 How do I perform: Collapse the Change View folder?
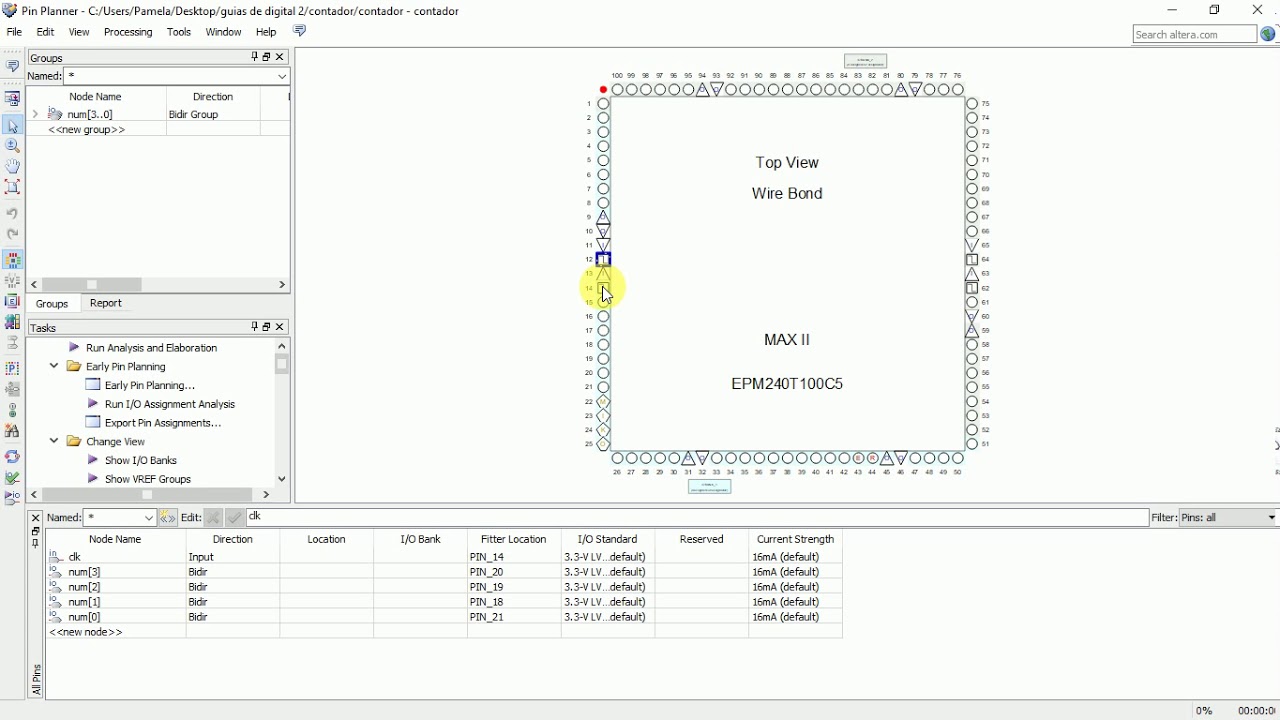tap(54, 441)
